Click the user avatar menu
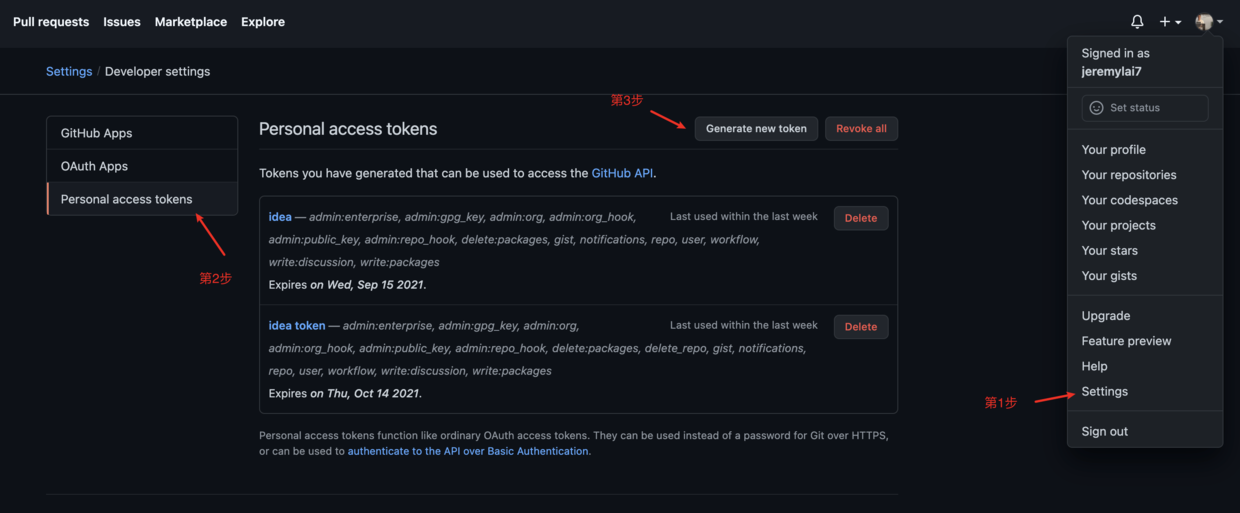This screenshot has width=1240, height=513. point(1209,22)
